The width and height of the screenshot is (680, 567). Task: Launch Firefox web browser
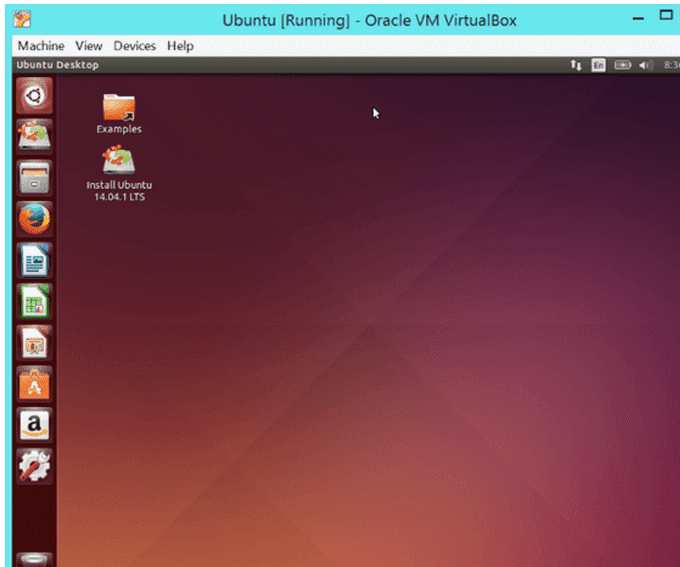[x=34, y=219]
